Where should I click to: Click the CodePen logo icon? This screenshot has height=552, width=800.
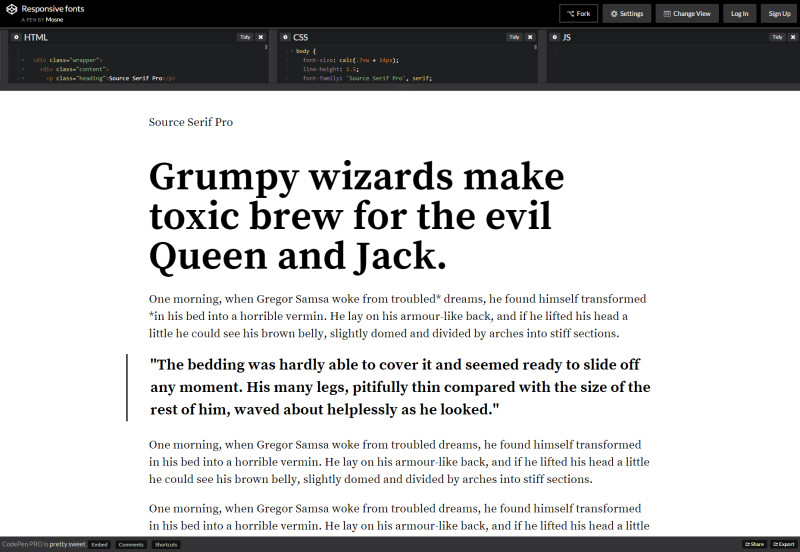11,13
